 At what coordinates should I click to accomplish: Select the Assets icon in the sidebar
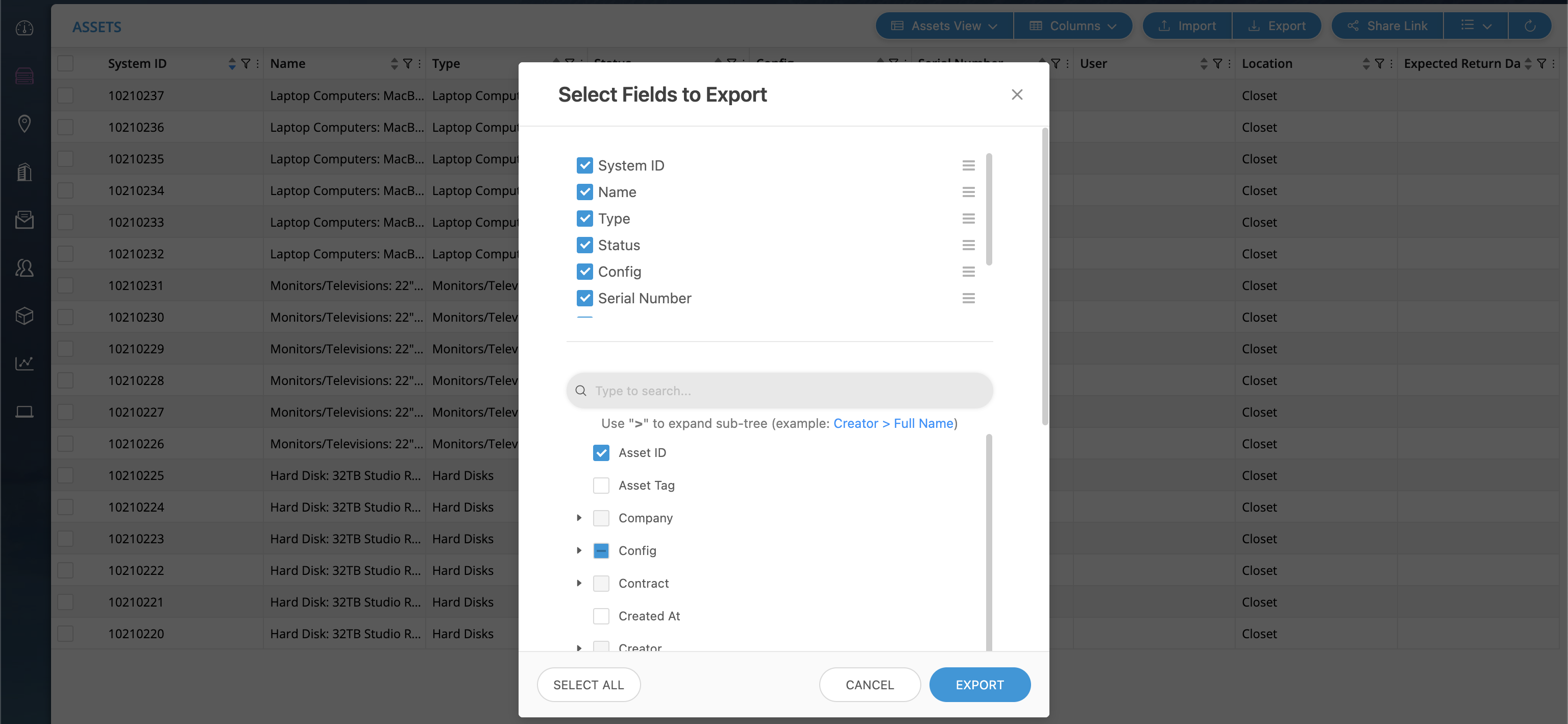click(x=24, y=76)
